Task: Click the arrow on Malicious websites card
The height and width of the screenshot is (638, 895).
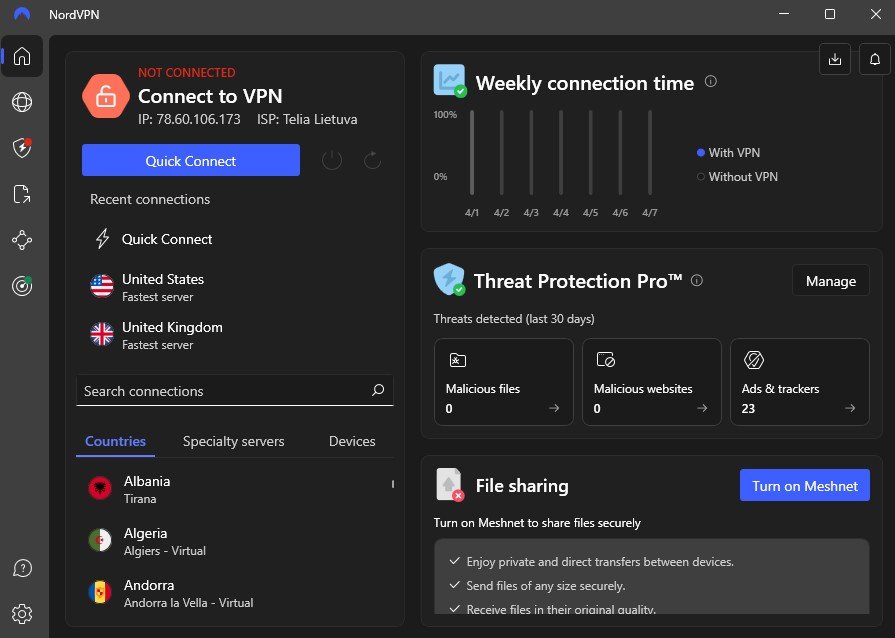Action: [x=702, y=408]
